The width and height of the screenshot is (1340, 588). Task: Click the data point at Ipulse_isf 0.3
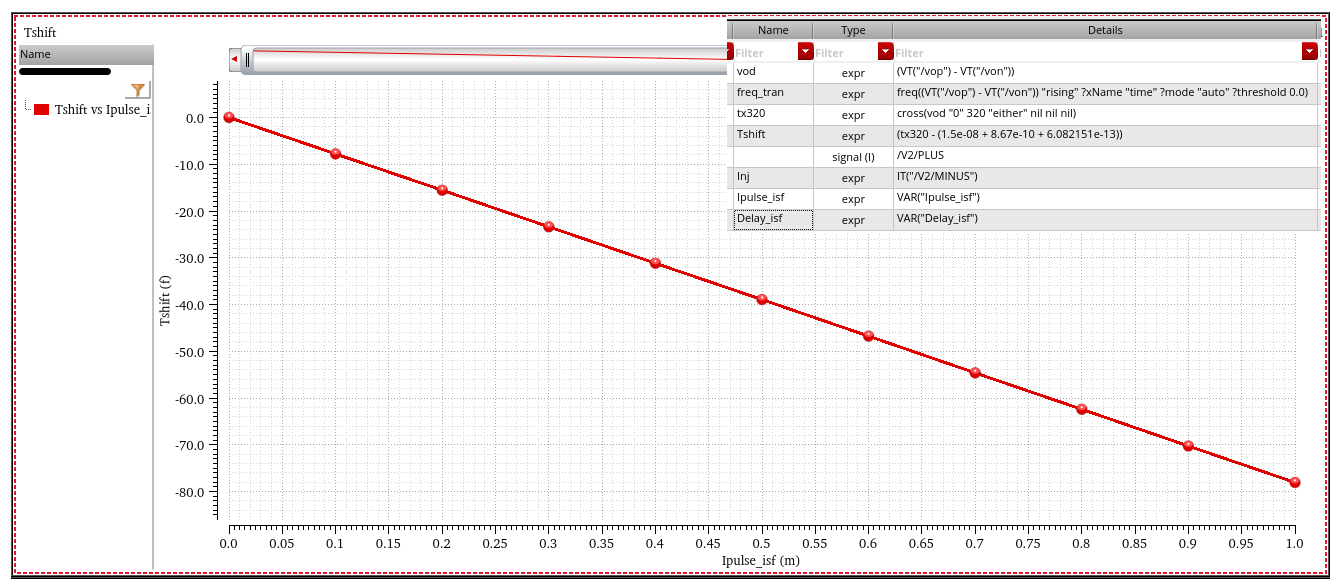pyautogui.click(x=549, y=227)
